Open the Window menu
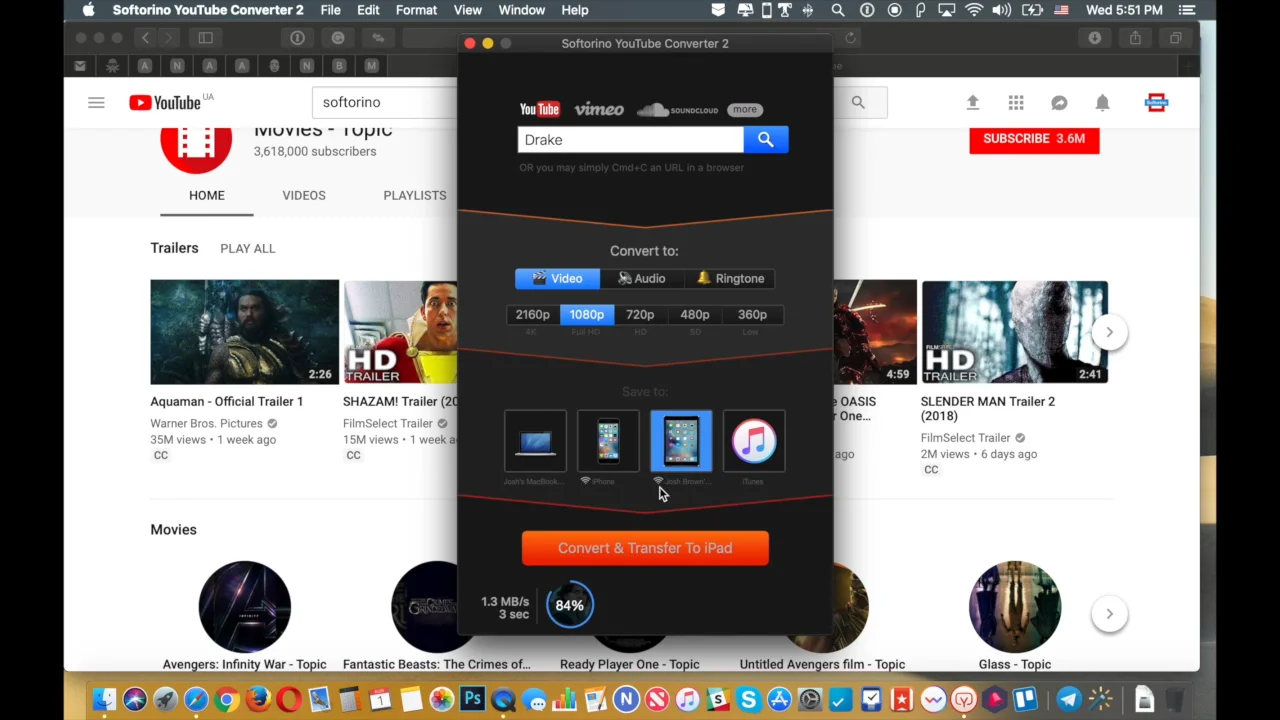This screenshot has width=1280, height=720. [x=521, y=10]
